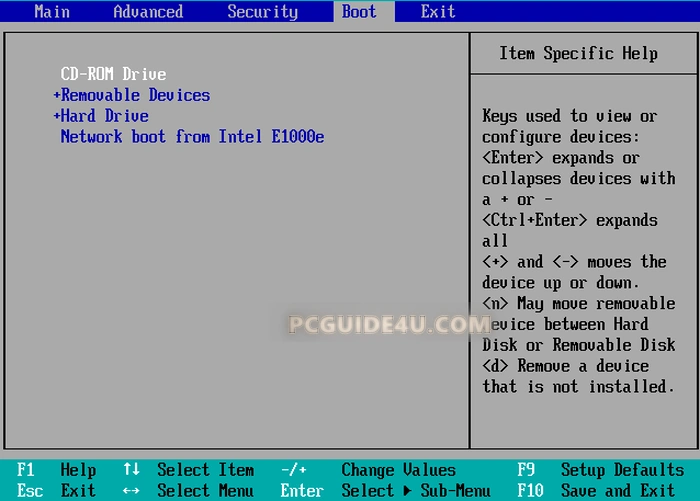Click the Item Specific Help header

[579, 53]
